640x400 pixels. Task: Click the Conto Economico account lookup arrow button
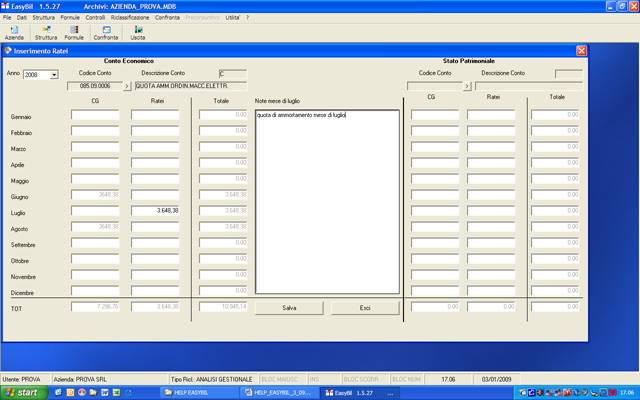(127, 86)
